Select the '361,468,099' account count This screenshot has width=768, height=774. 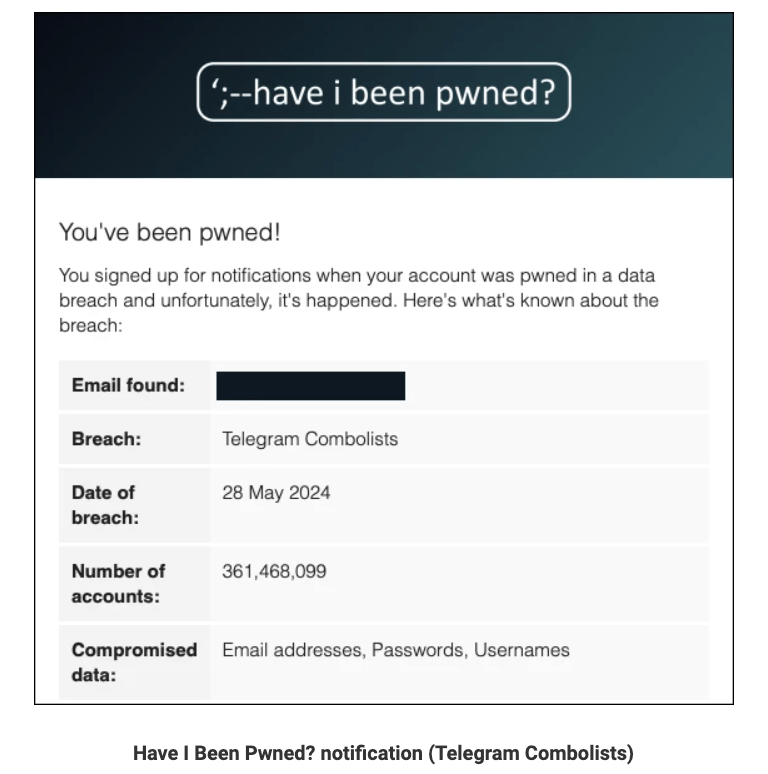pos(274,571)
